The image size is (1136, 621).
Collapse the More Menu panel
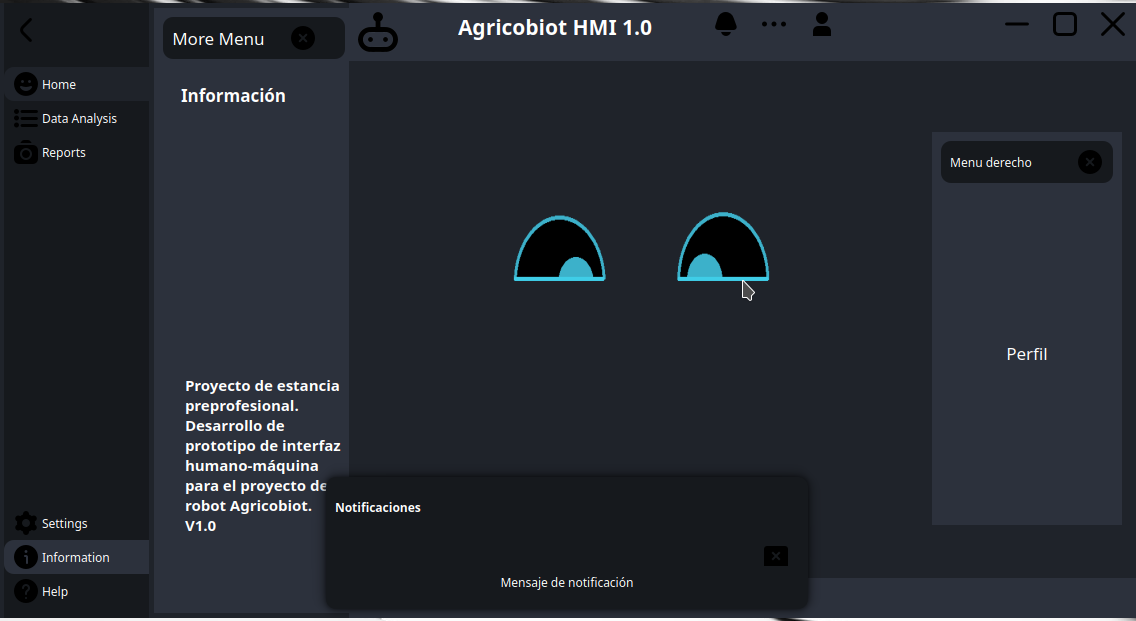[303, 37]
